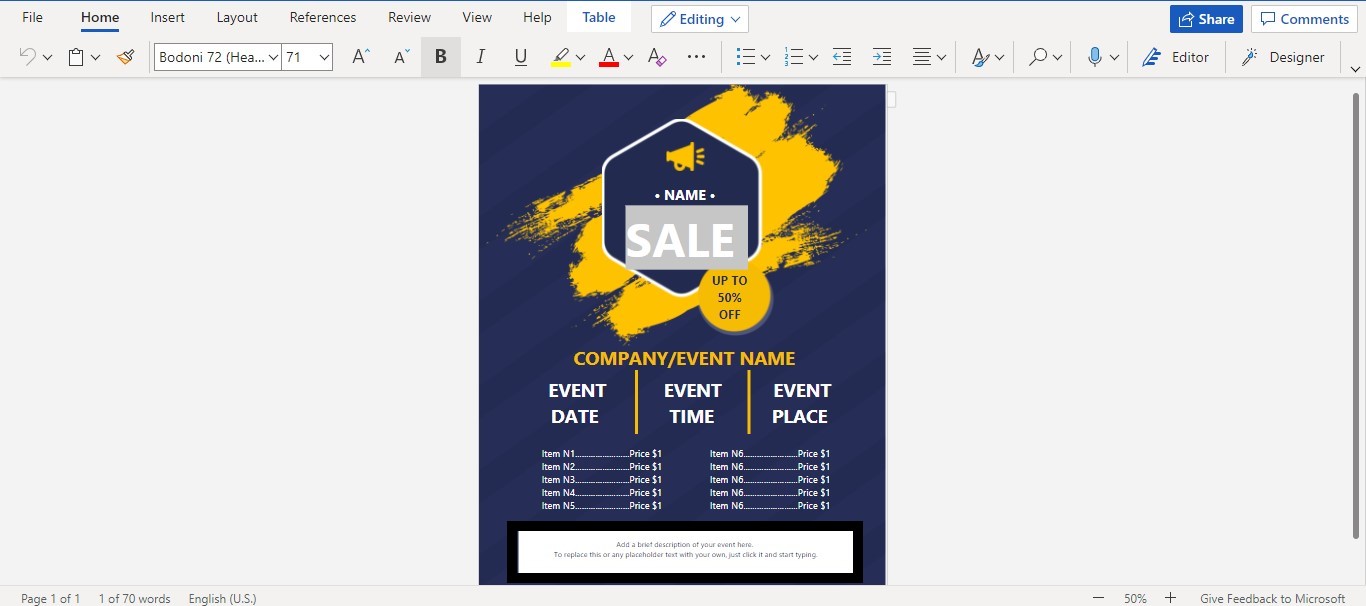The height and width of the screenshot is (606, 1366).
Task: Toggle bold formatting
Action: (x=440, y=57)
